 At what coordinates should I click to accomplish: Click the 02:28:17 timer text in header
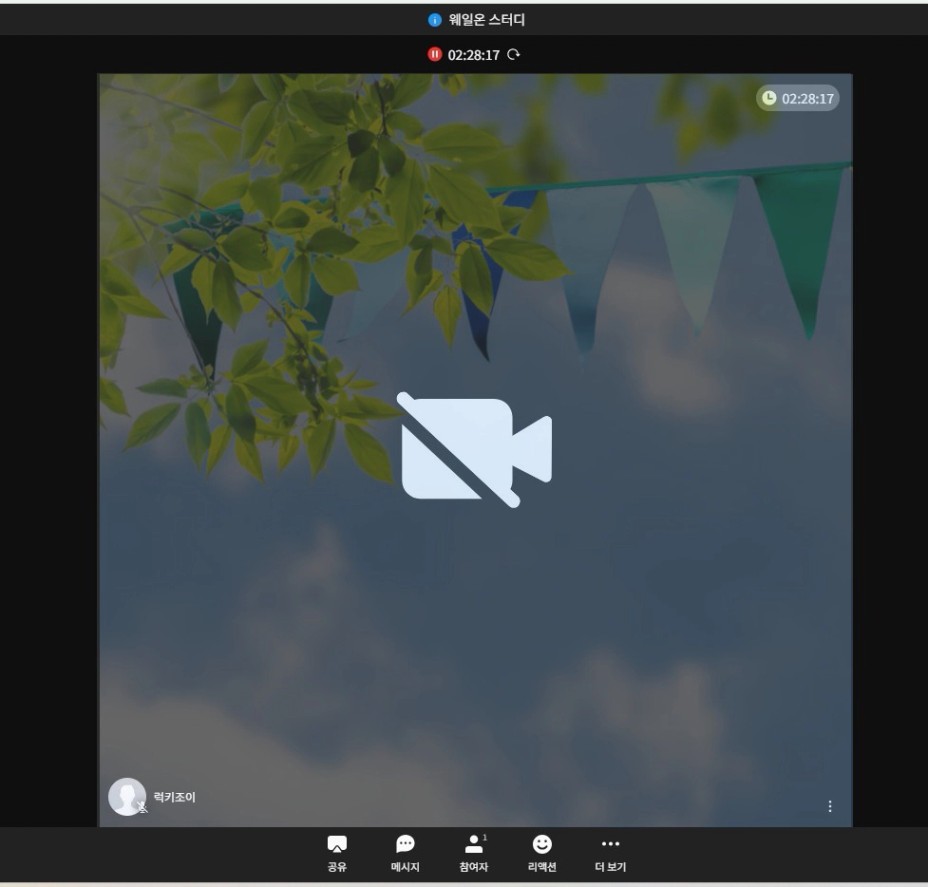tap(473, 55)
